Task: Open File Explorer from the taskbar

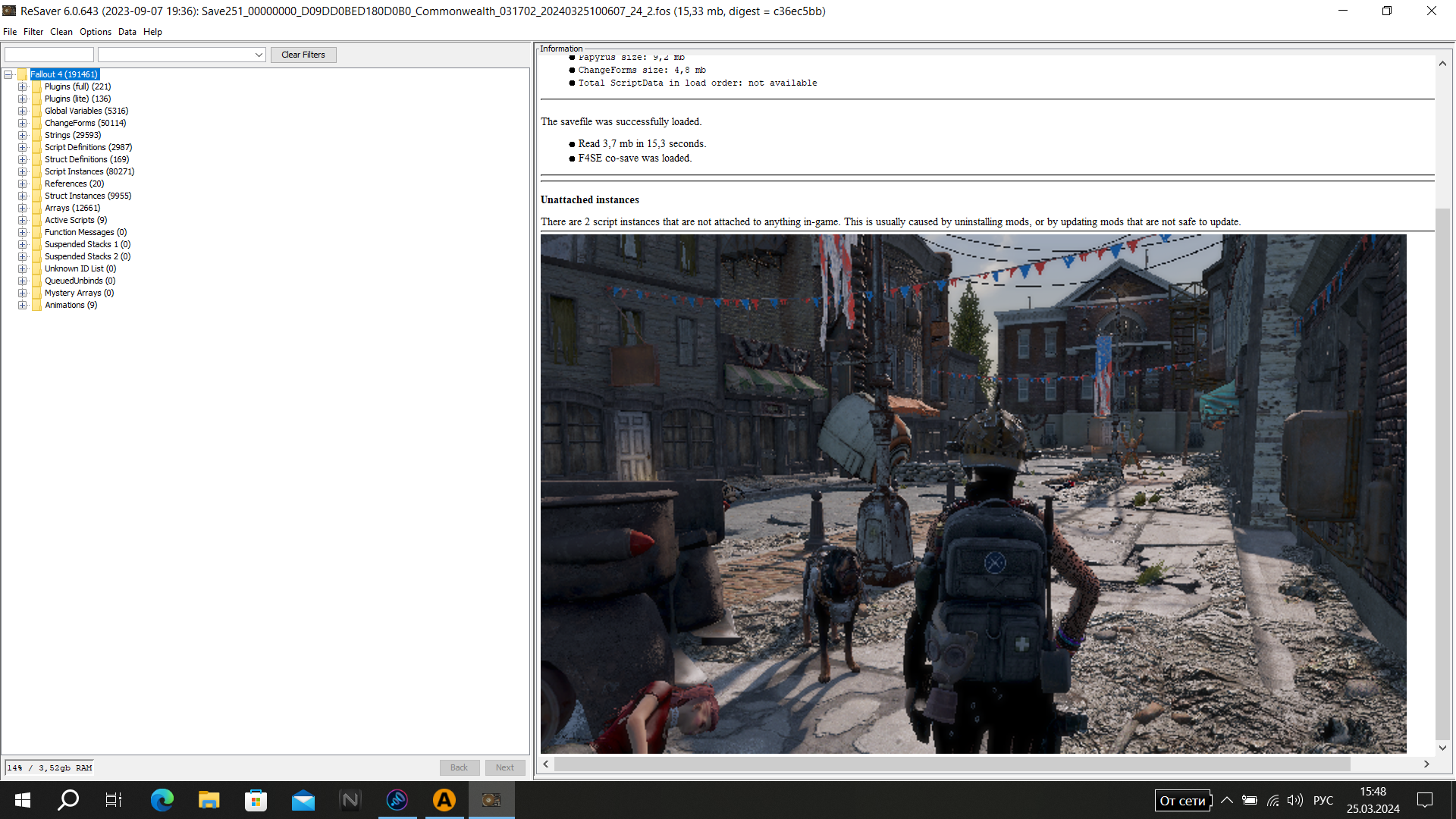Action: pyautogui.click(x=209, y=800)
